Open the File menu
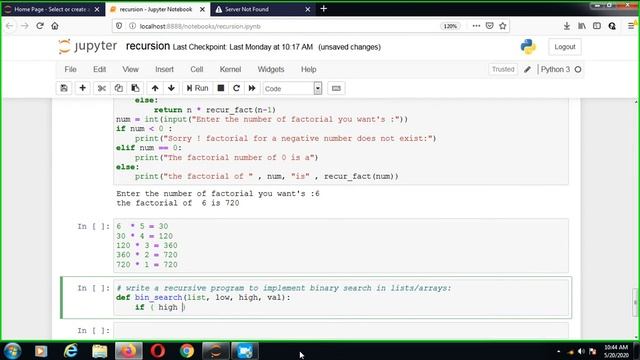 click(70, 69)
